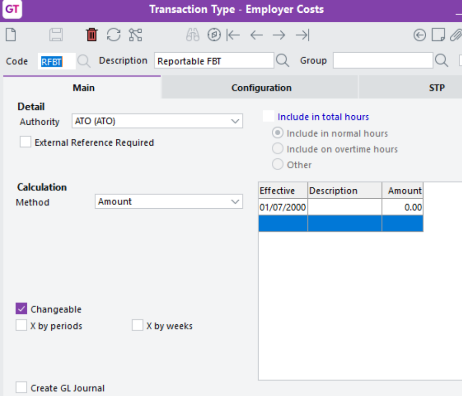462x396 pixels.
Task: Click the red Delete trash icon
Action: pos(92,35)
